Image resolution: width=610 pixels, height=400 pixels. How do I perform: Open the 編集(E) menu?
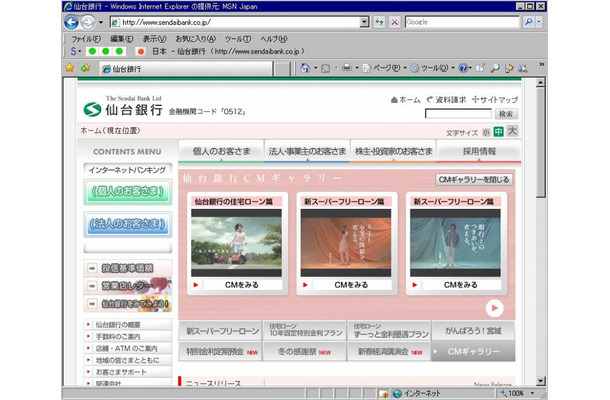[x=122, y=39]
